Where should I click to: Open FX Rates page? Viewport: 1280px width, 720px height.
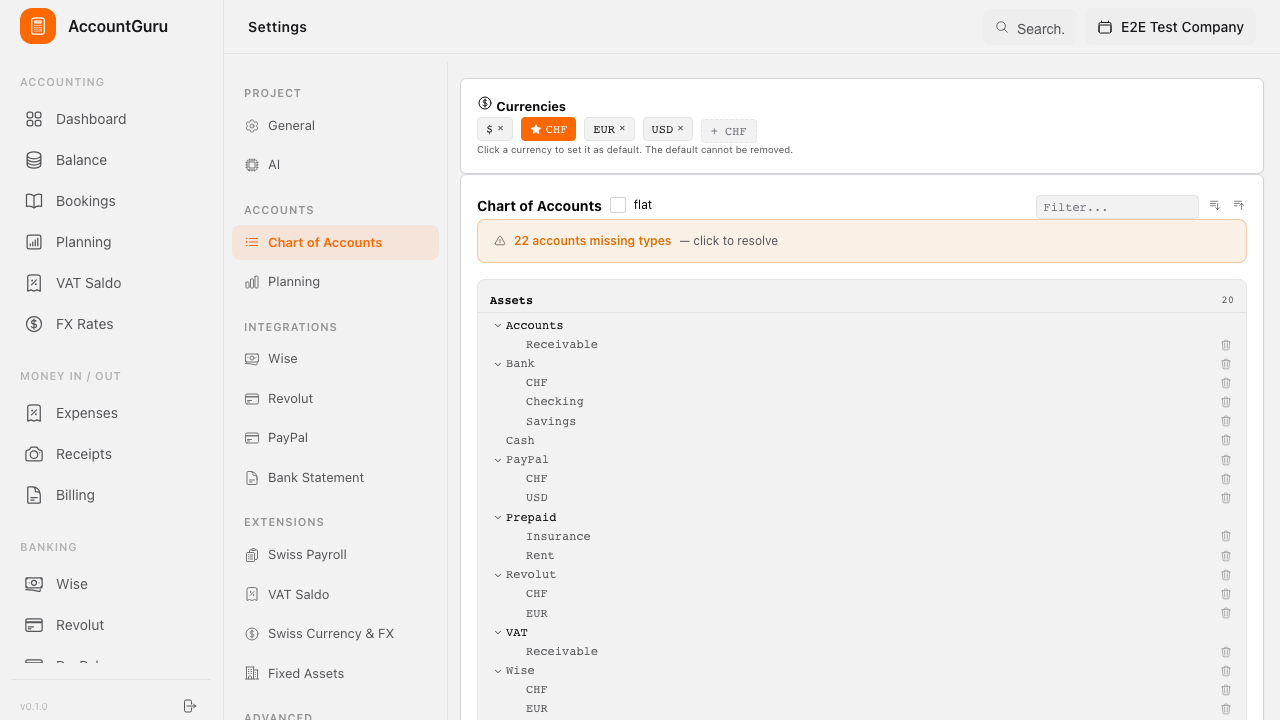(111, 324)
